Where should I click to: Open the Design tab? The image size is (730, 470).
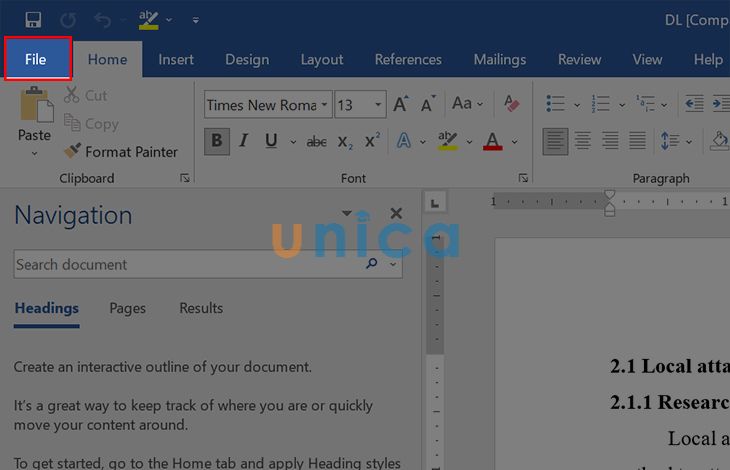pyautogui.click(x=247, y=60)
